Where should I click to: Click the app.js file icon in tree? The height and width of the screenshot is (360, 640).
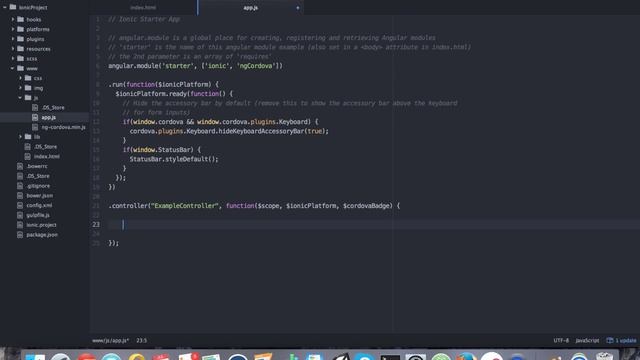click(35, 117)
